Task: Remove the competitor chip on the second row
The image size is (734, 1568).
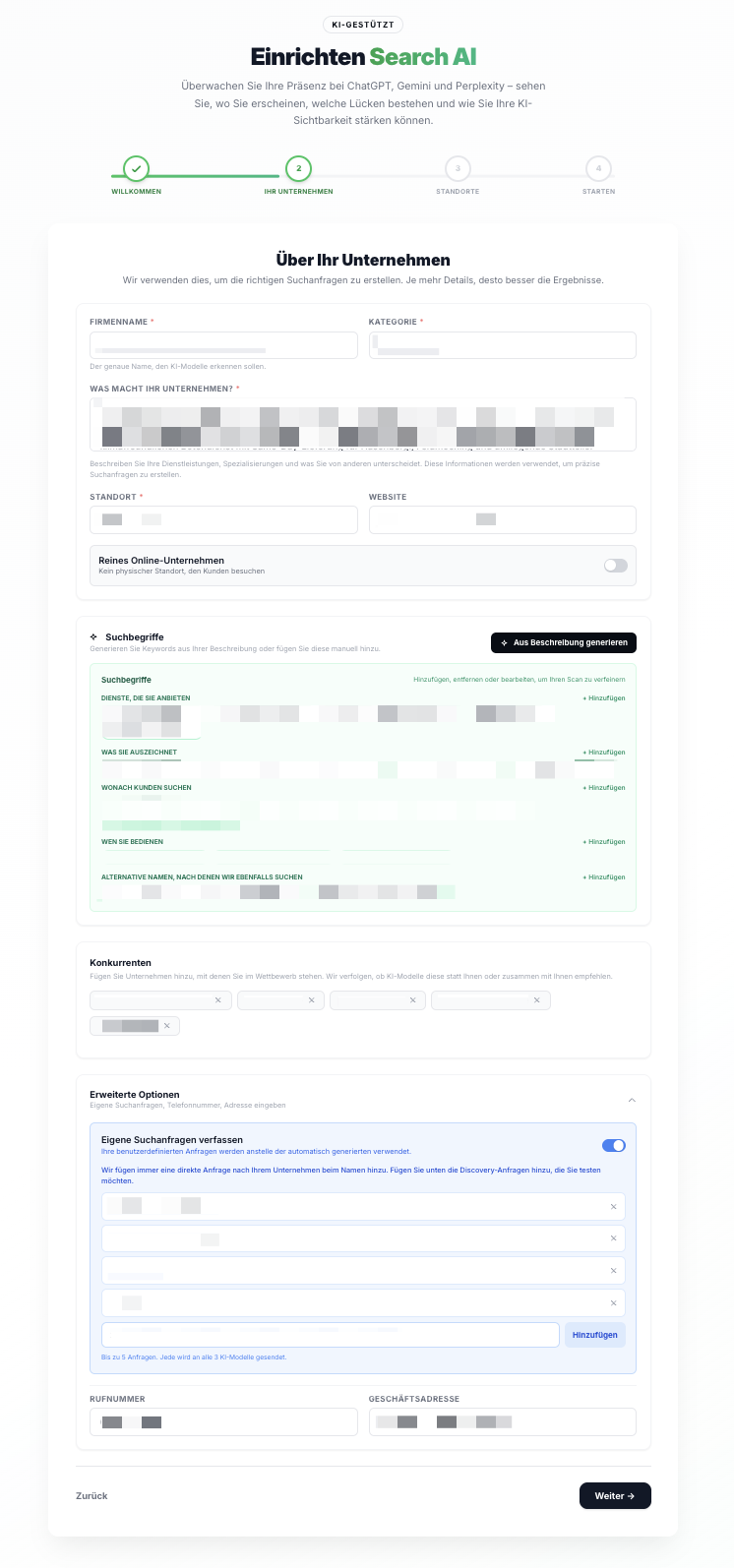Action: [167, 1026]
